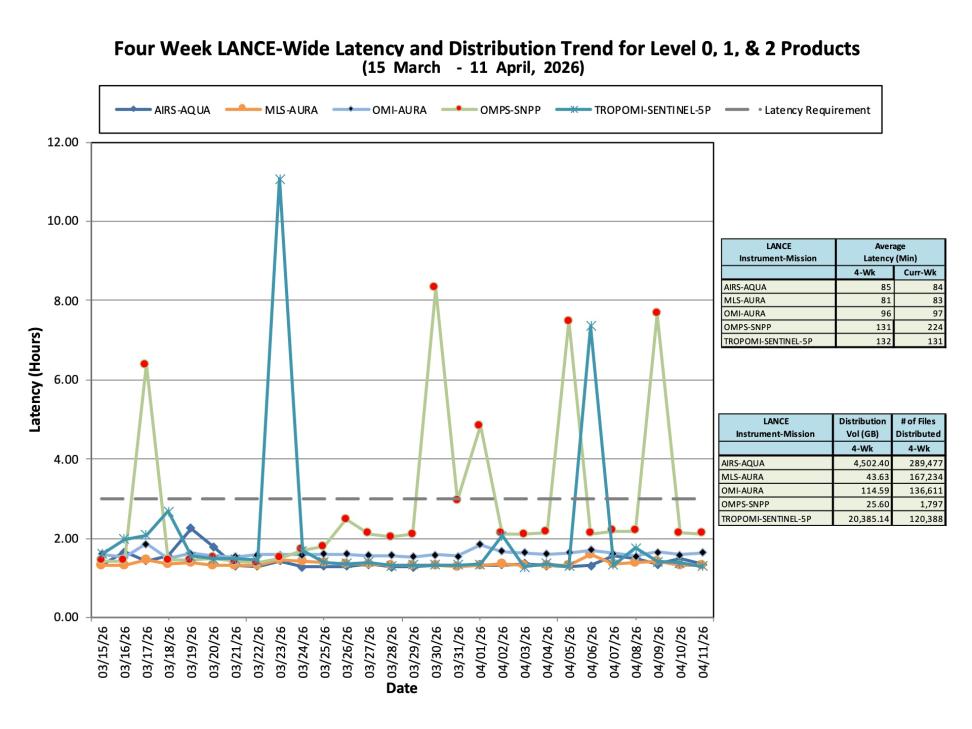Click the chart title text

point(487,48)
